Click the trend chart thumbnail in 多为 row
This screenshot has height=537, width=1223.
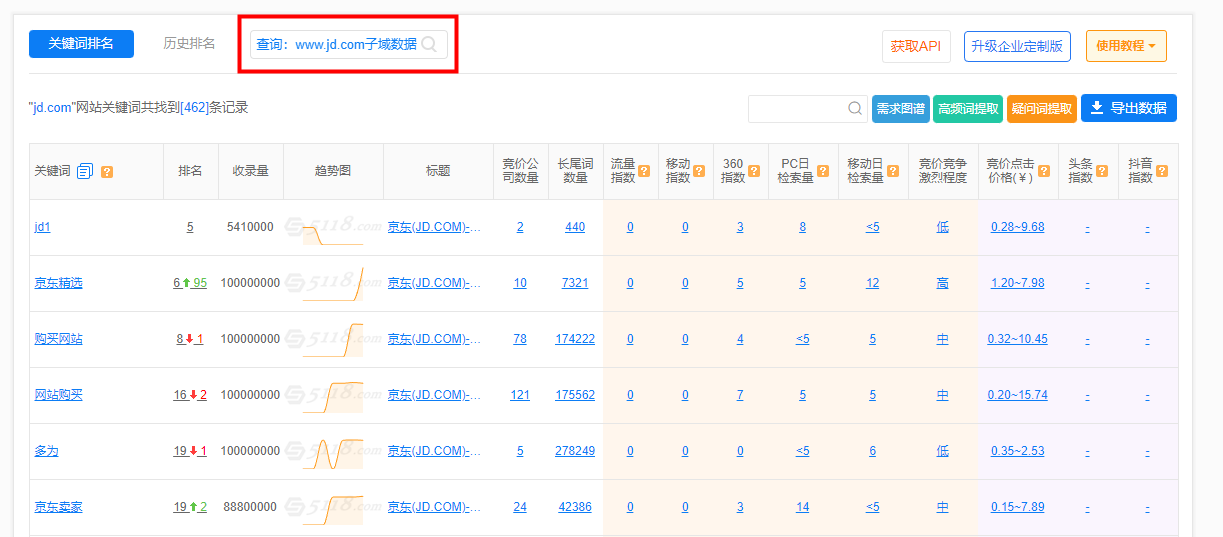pyautogui.click(x=332, y=453)
